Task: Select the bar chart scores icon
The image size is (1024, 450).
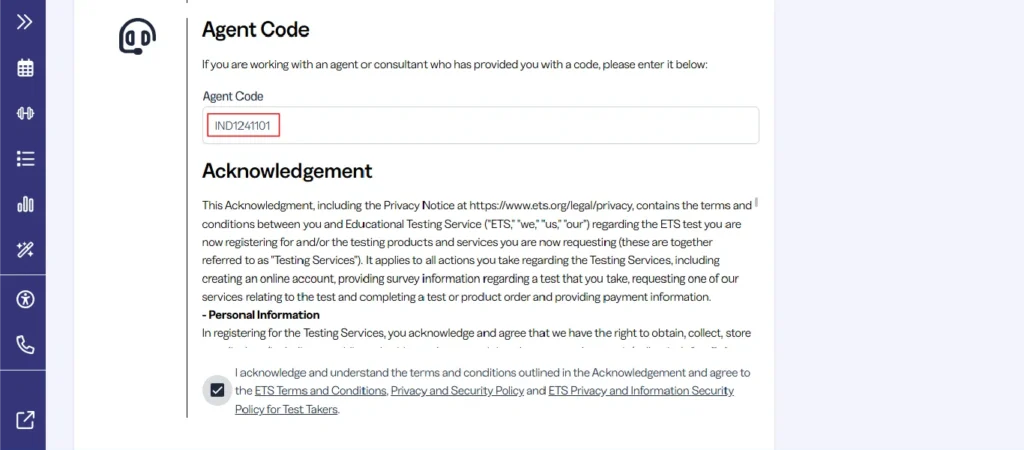Action: 25,204
